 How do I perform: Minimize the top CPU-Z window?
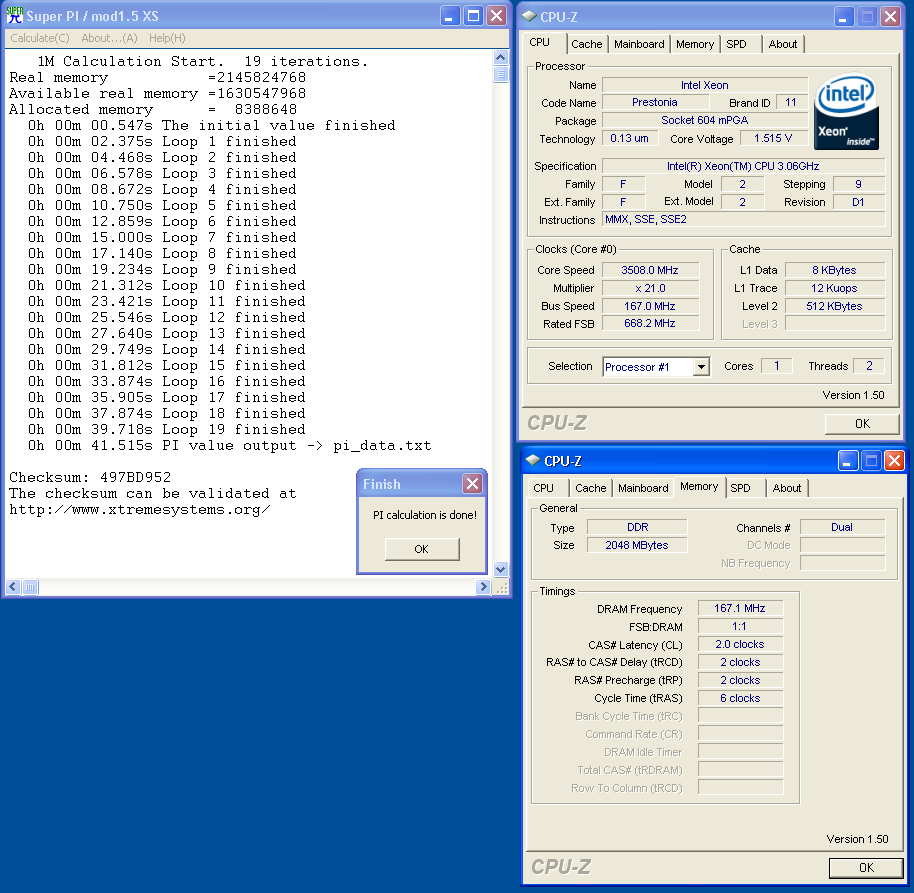pyautogui.click(x=843, y=17)
